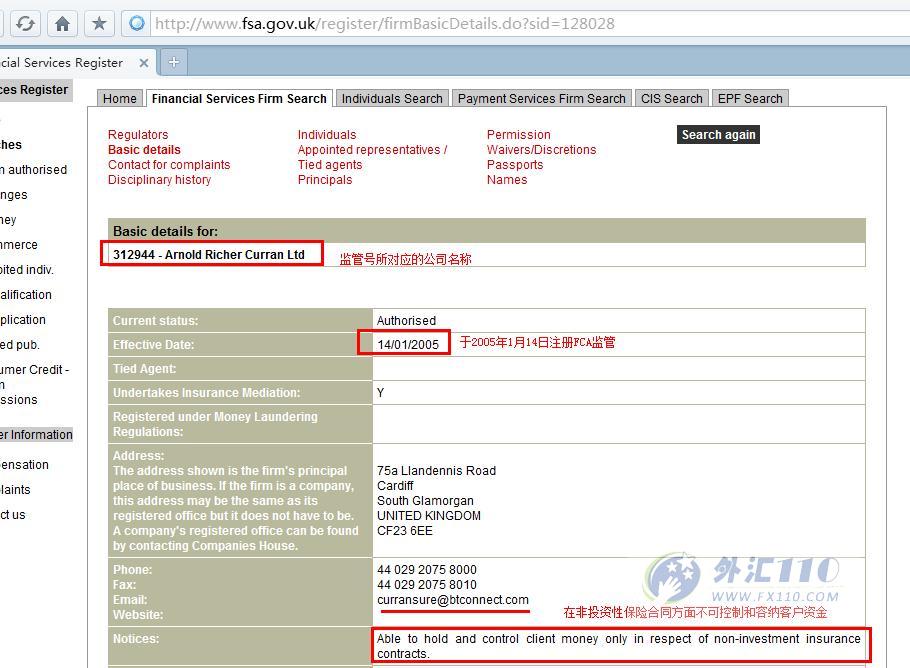Open sidebar link ending 'ensation'
910x668 pixels.
pyautogui.click(x=24, y=465)
